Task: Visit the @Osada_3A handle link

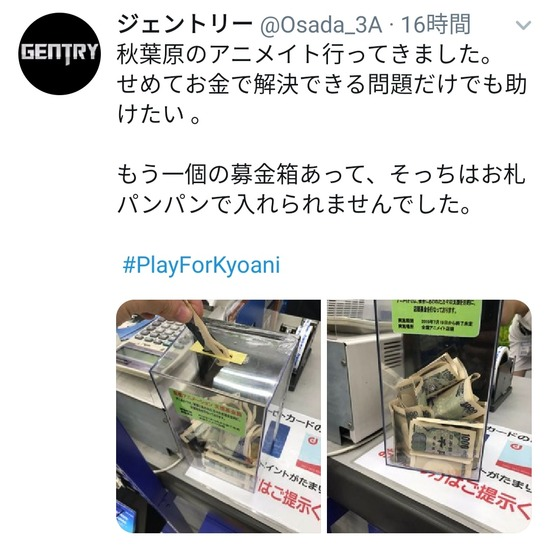Action: [321, 25]
